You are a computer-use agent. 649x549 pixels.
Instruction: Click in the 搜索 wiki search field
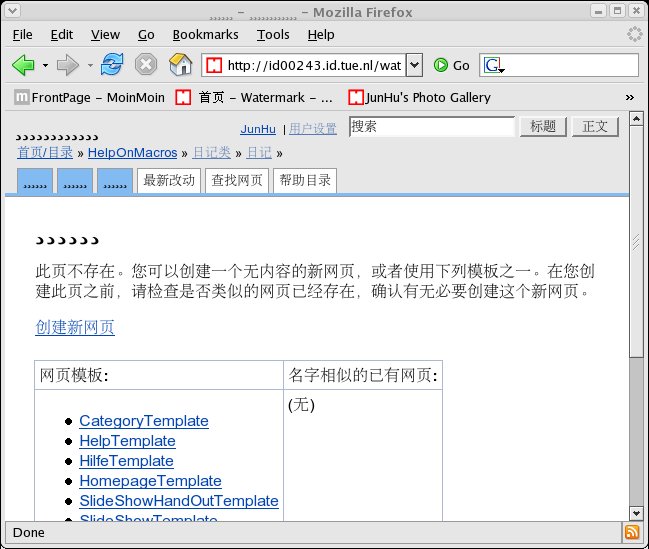click(431, 127)
